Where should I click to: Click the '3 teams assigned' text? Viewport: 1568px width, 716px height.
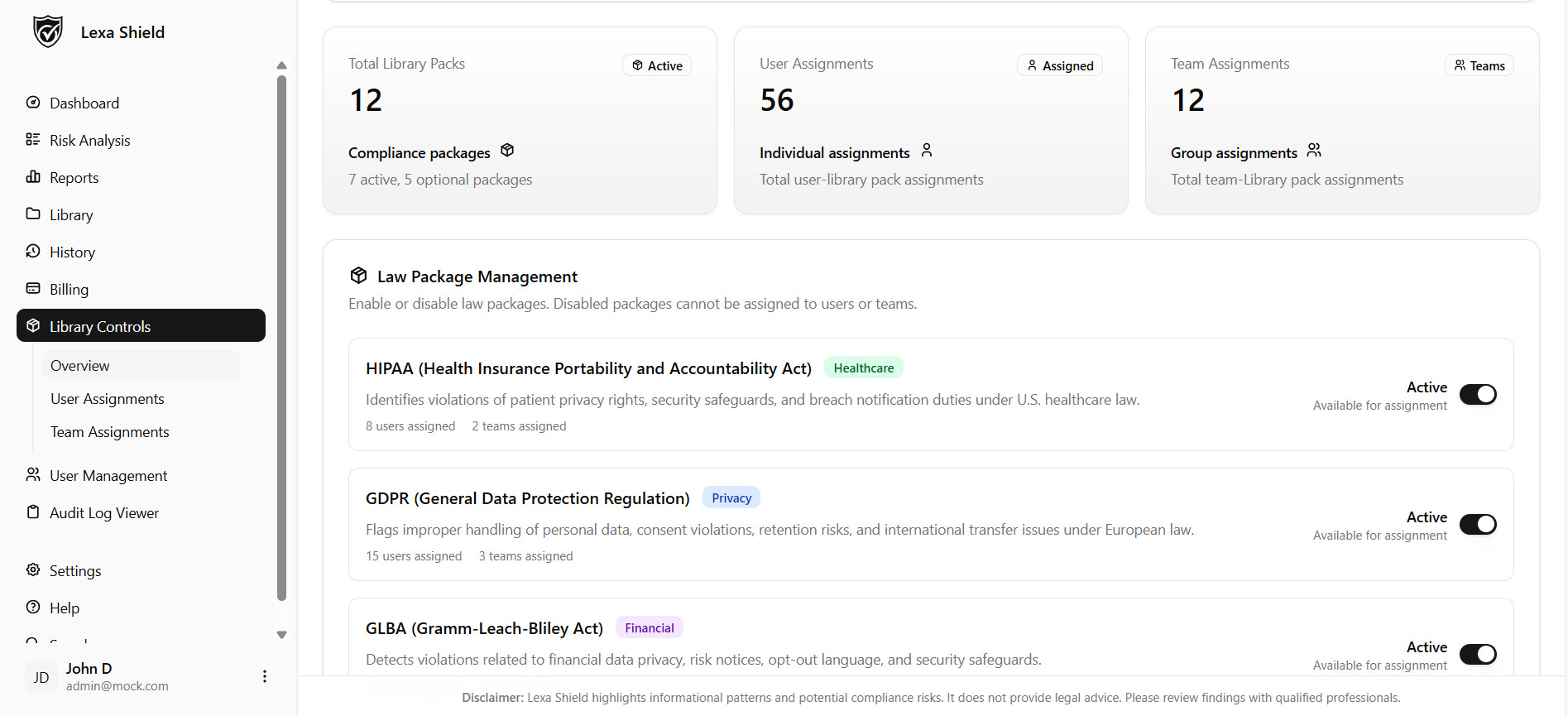(x=525, y=555)
